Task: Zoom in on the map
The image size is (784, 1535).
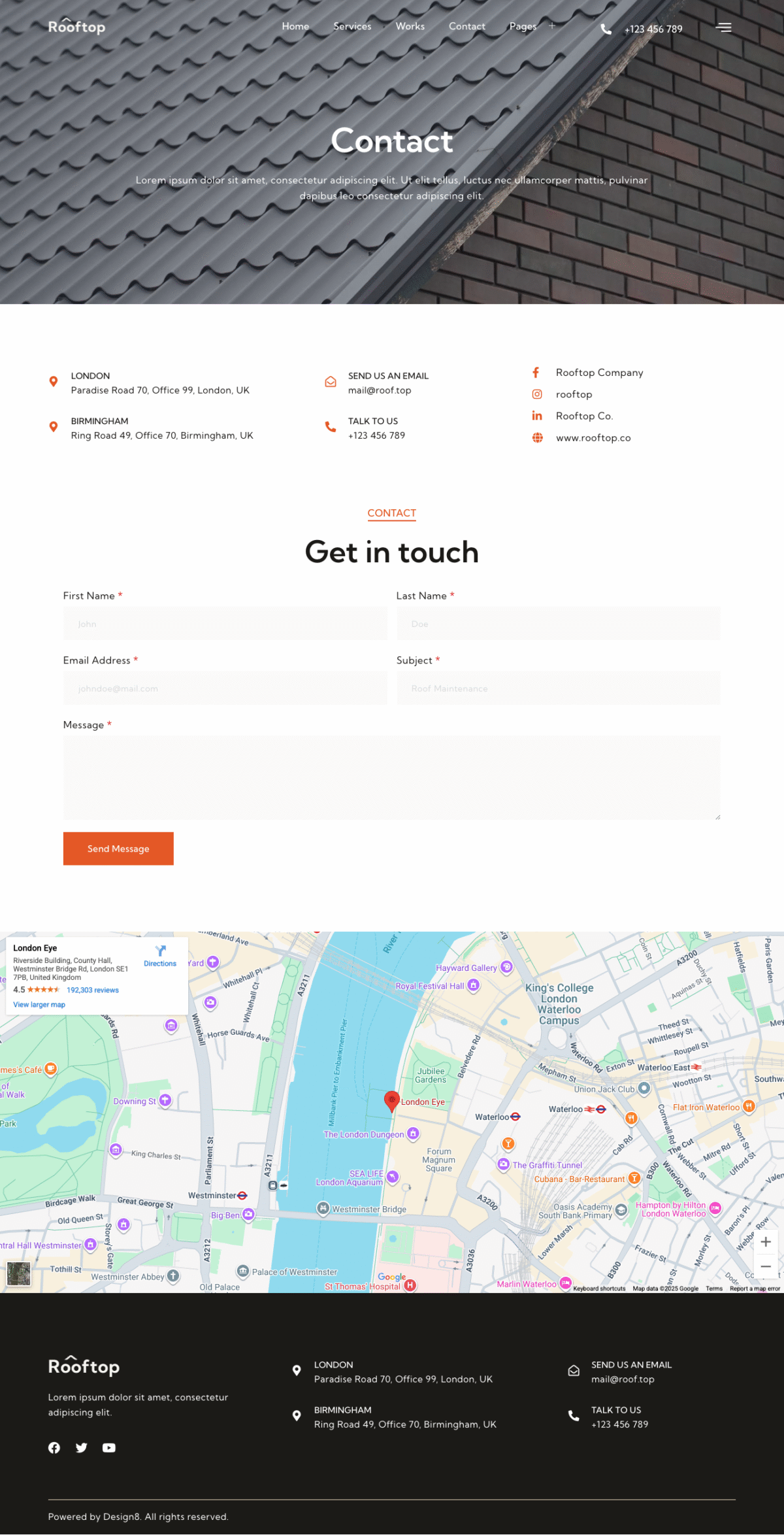Action: [766, 1242]
